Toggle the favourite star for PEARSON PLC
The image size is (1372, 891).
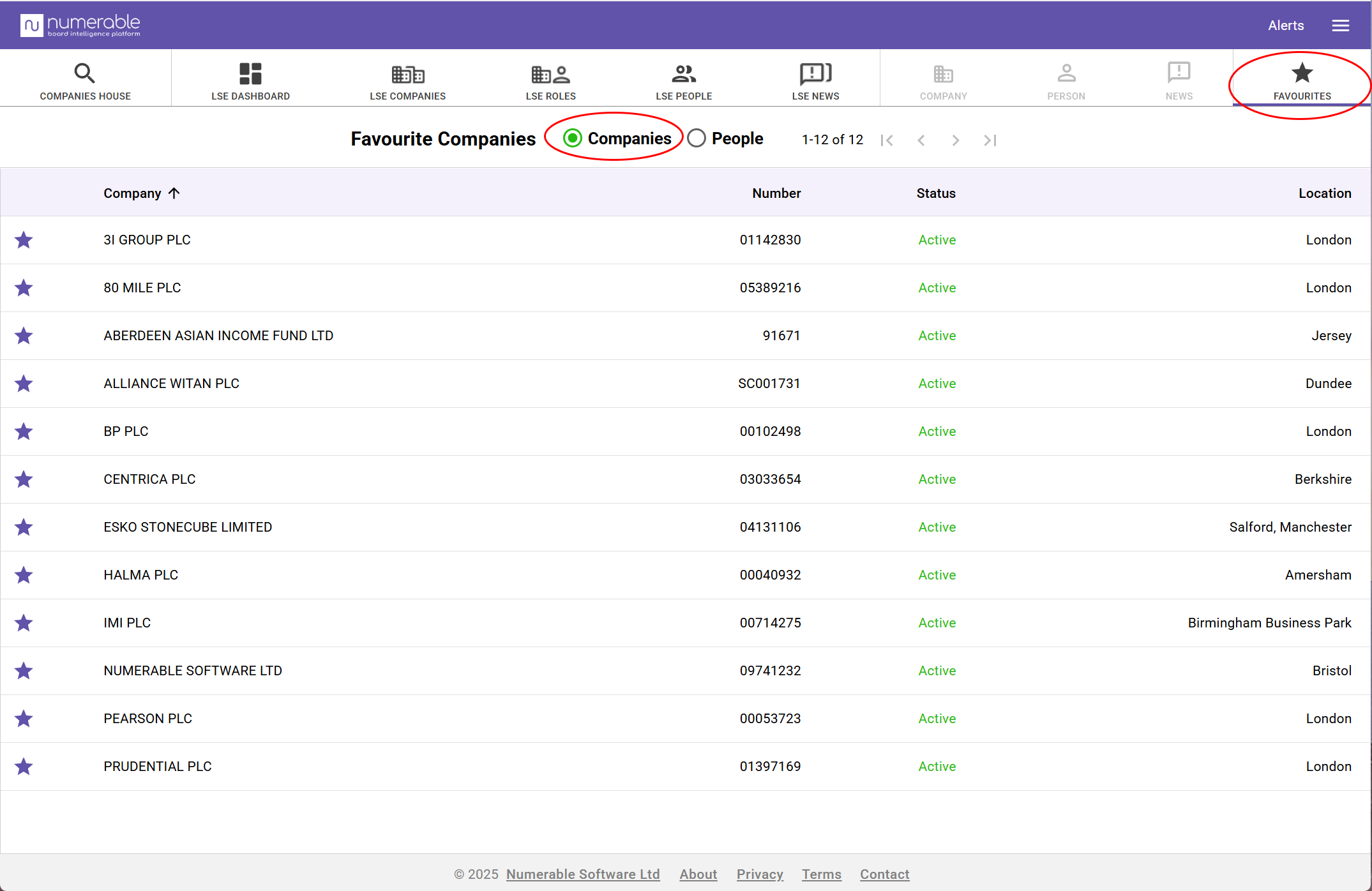coord(24,719)
